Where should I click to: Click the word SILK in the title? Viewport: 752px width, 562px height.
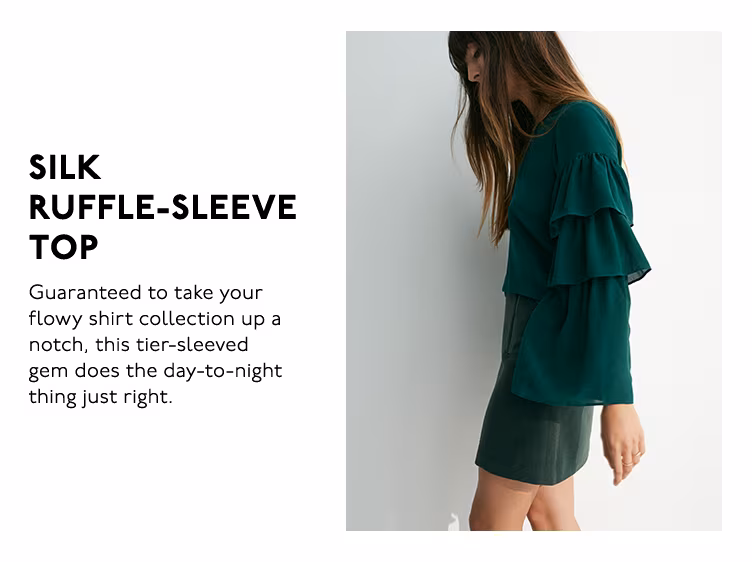[x=65, y=167]
